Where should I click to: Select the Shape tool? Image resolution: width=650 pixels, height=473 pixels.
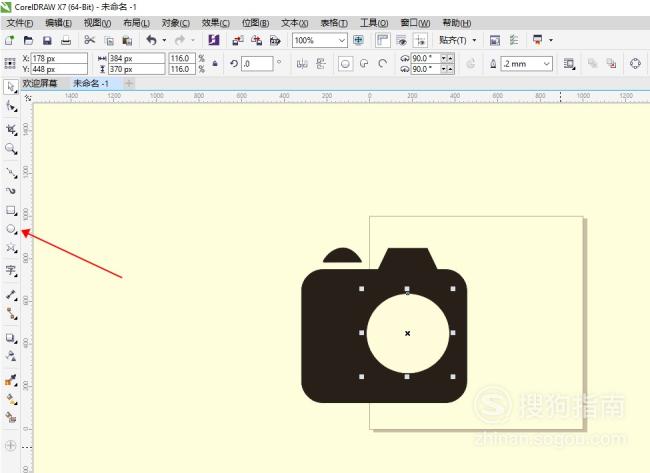[x=11, y=106]
